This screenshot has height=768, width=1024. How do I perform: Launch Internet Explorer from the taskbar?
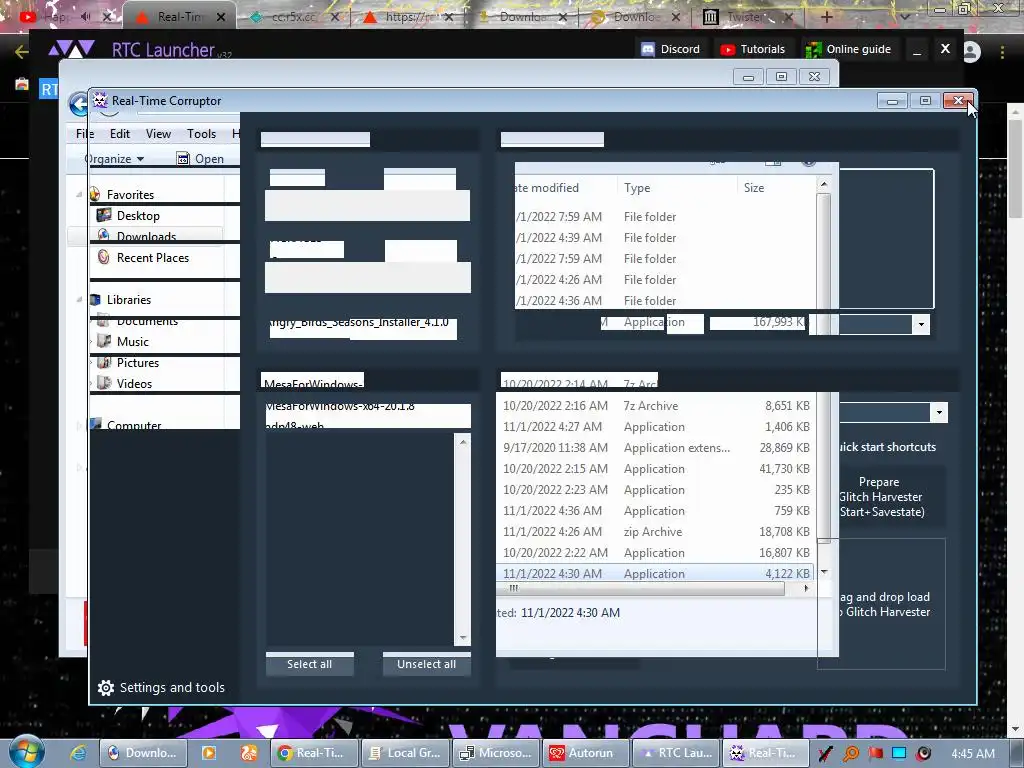coord(78,753)
